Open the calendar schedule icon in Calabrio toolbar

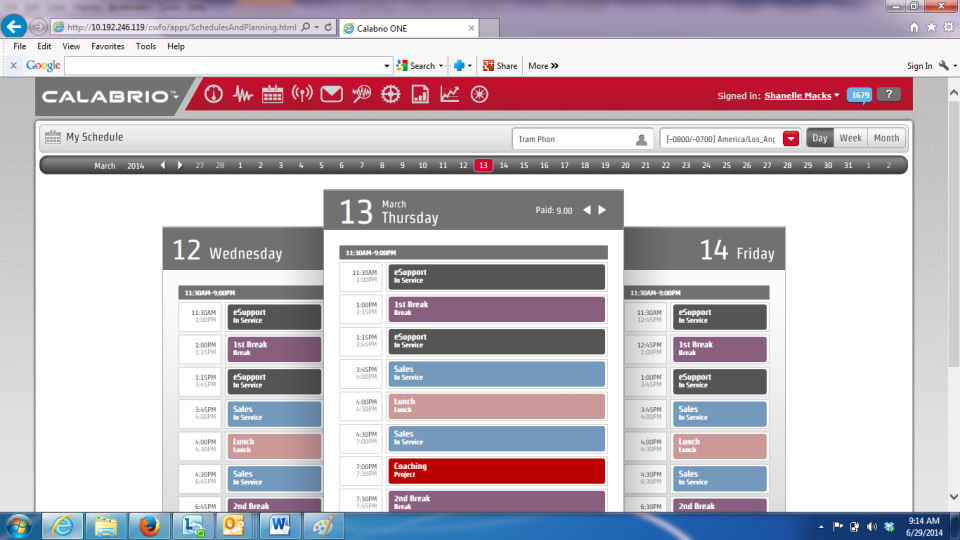tap(272, 94)
